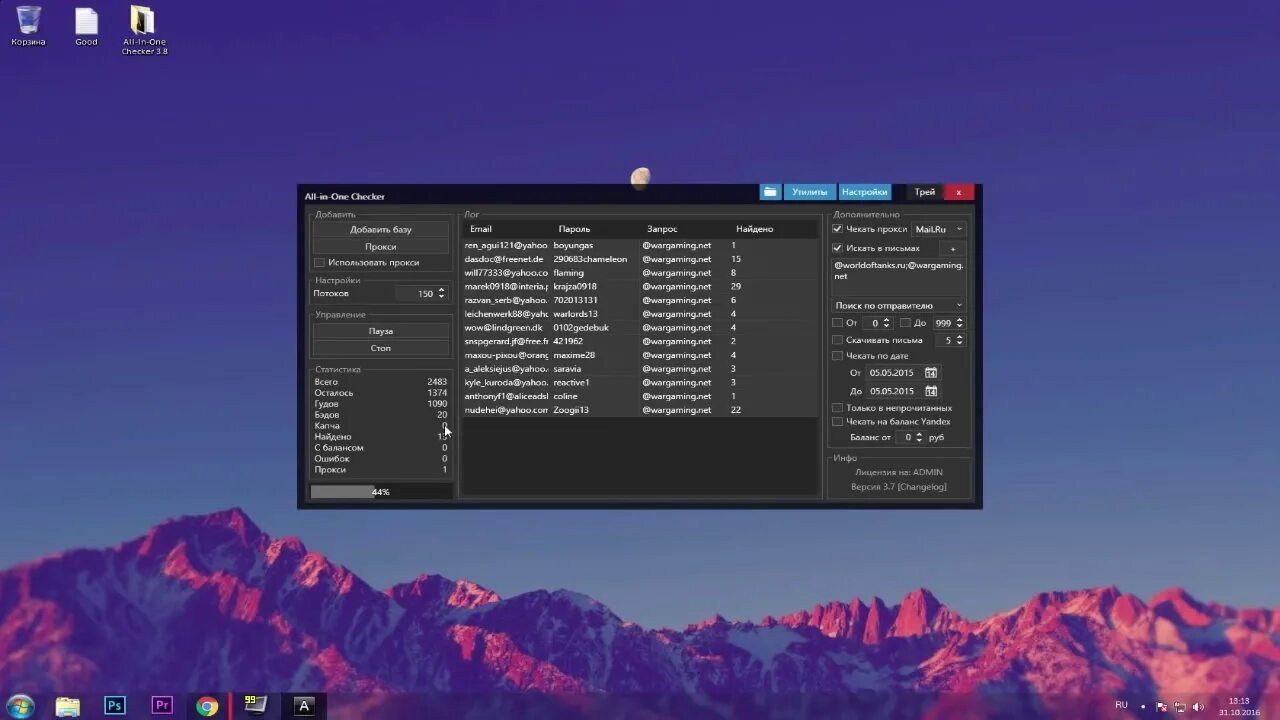Toggle the Использовать прокси checkbox
The height and width of the screenshot is (720, 1280).
(319, 263)
